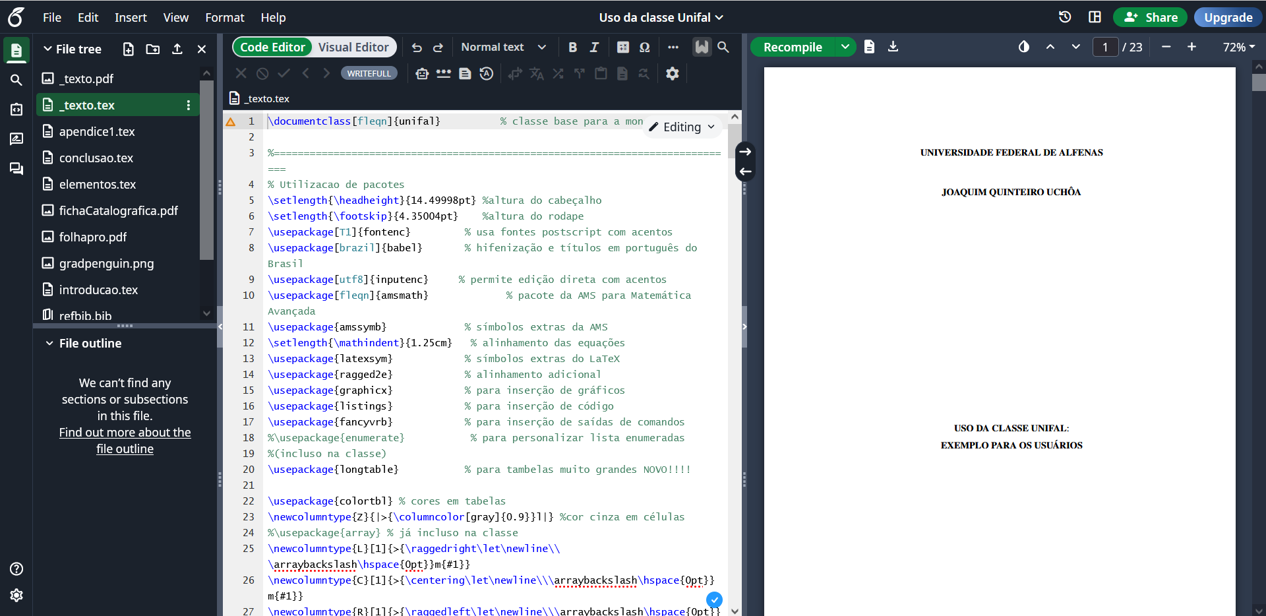Click the new file icon in File tree
This screenshot has height=616, width=1266.
[x=128, y=49]
